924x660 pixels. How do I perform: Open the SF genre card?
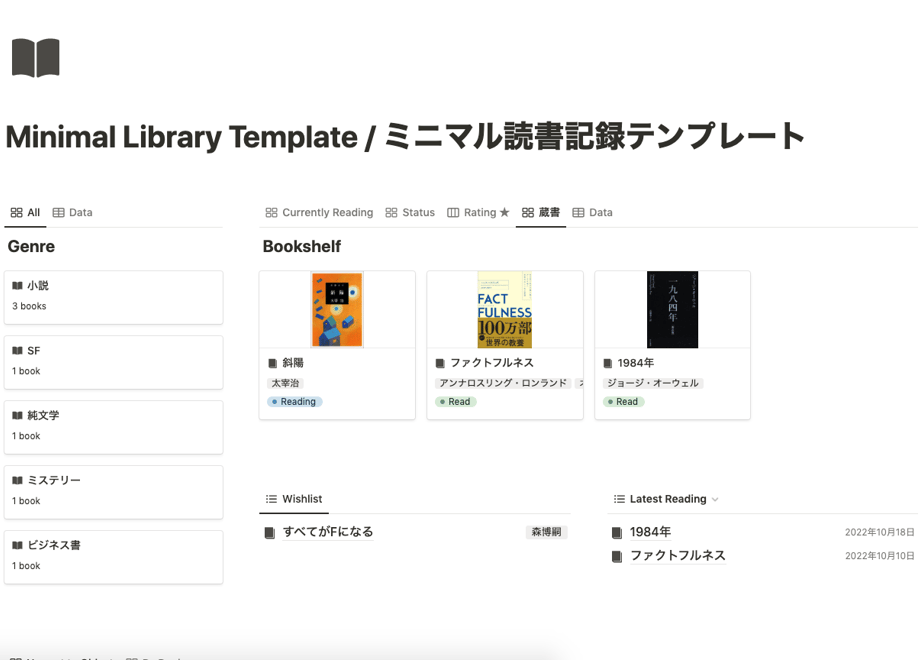point(114,362)
